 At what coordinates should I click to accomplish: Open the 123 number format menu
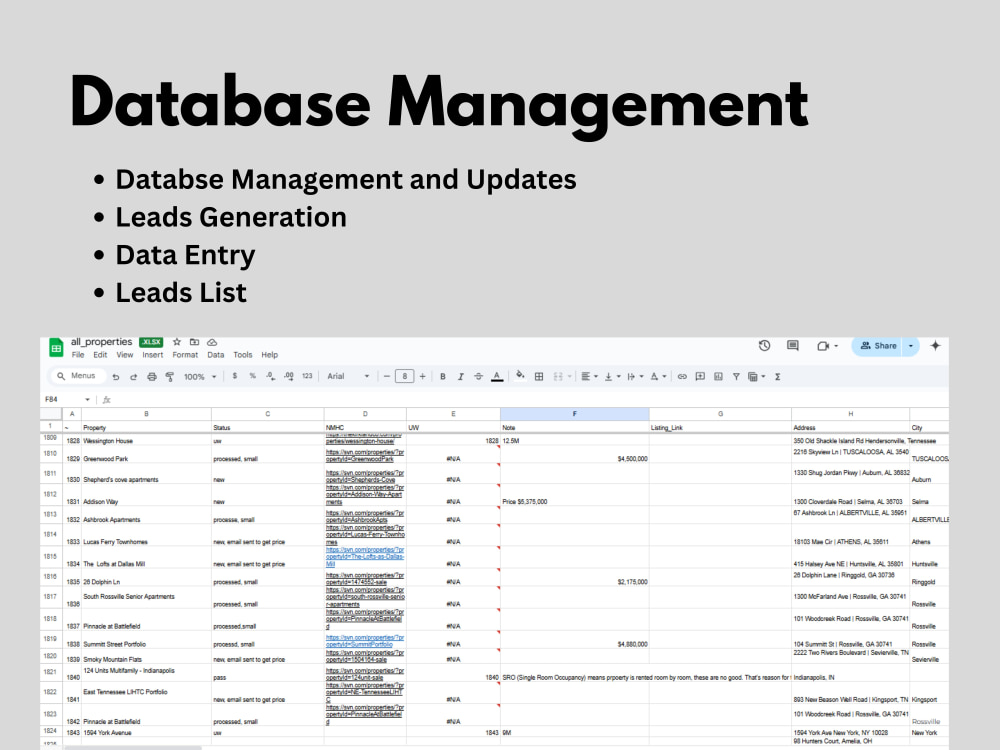307,376
